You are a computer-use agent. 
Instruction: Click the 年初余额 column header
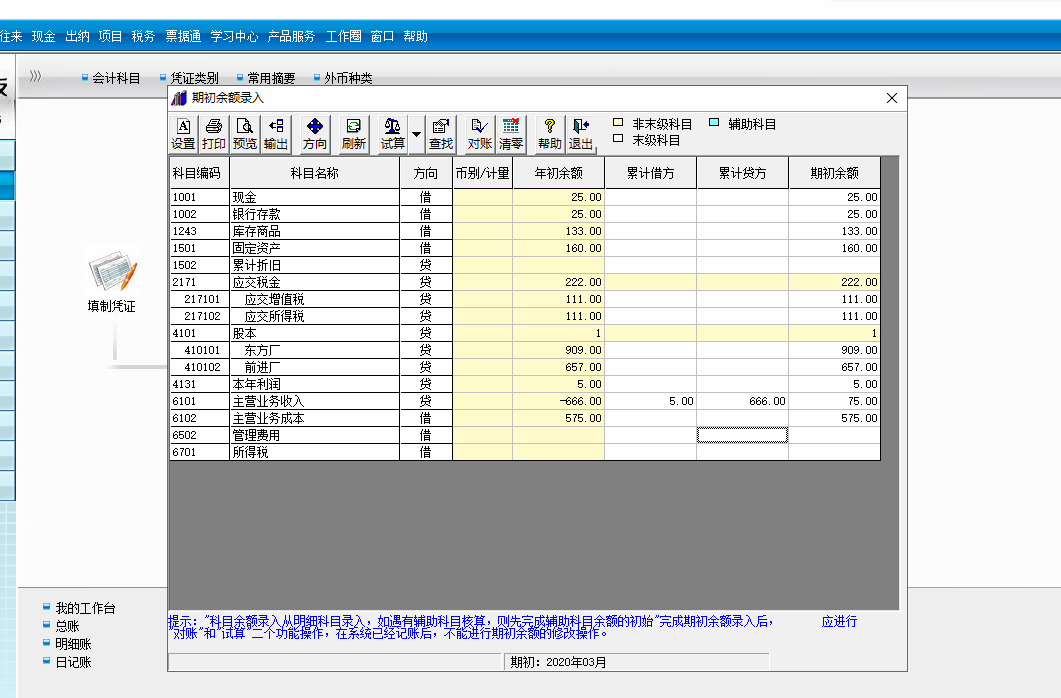point(558,172)
